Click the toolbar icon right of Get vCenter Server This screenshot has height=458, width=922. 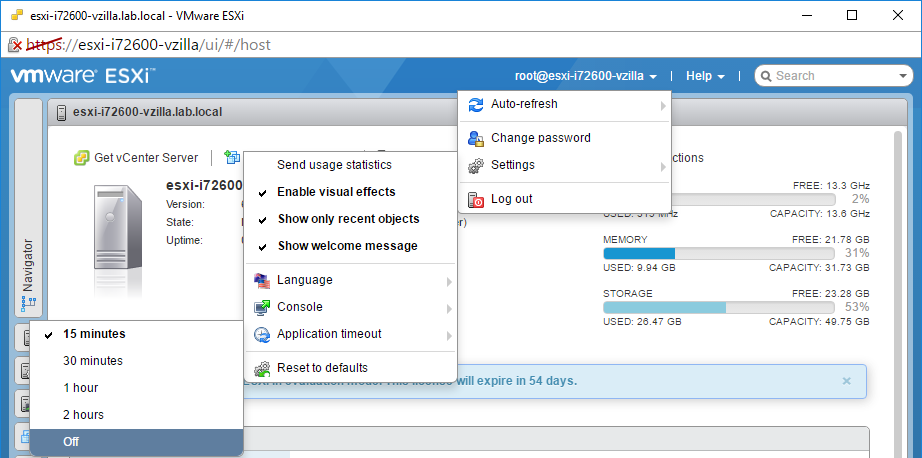[232, 158]
